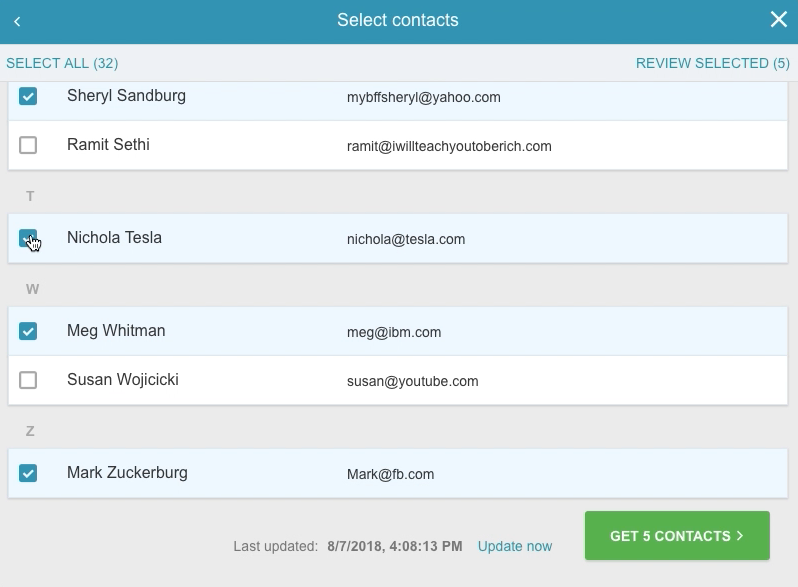Close the Select contacts dialog

point(779,20)
